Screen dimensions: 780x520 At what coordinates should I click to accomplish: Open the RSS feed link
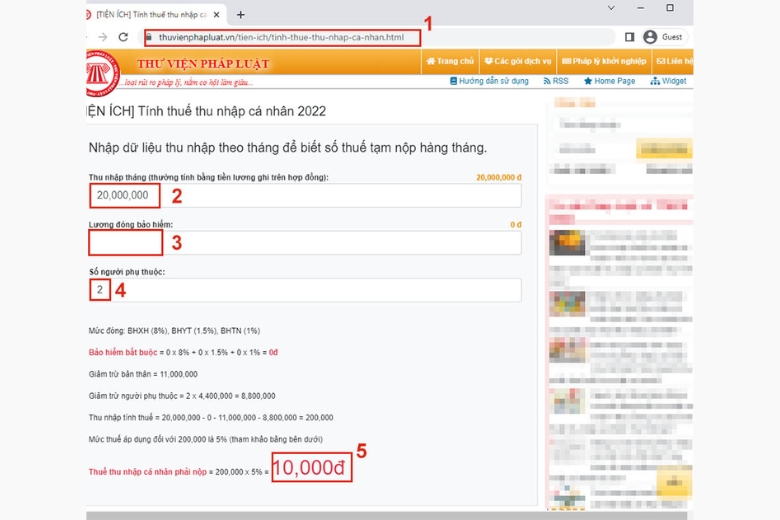coord(556,81)
